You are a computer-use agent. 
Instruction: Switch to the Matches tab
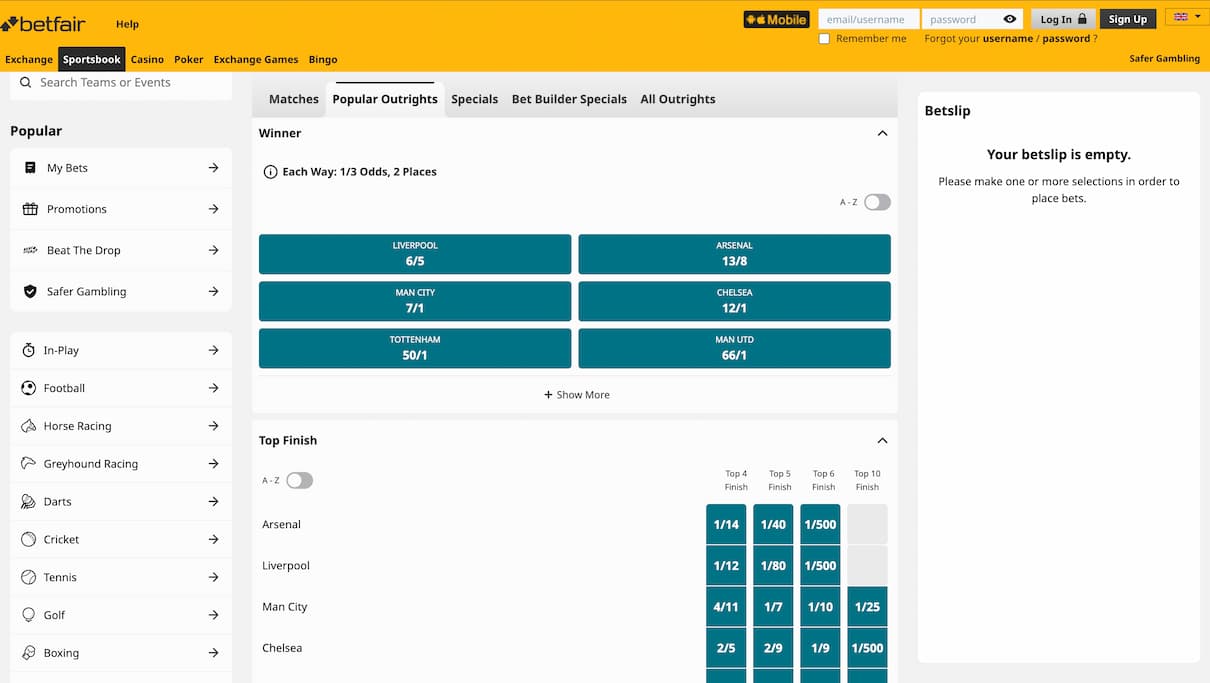[x=294, y=99]
